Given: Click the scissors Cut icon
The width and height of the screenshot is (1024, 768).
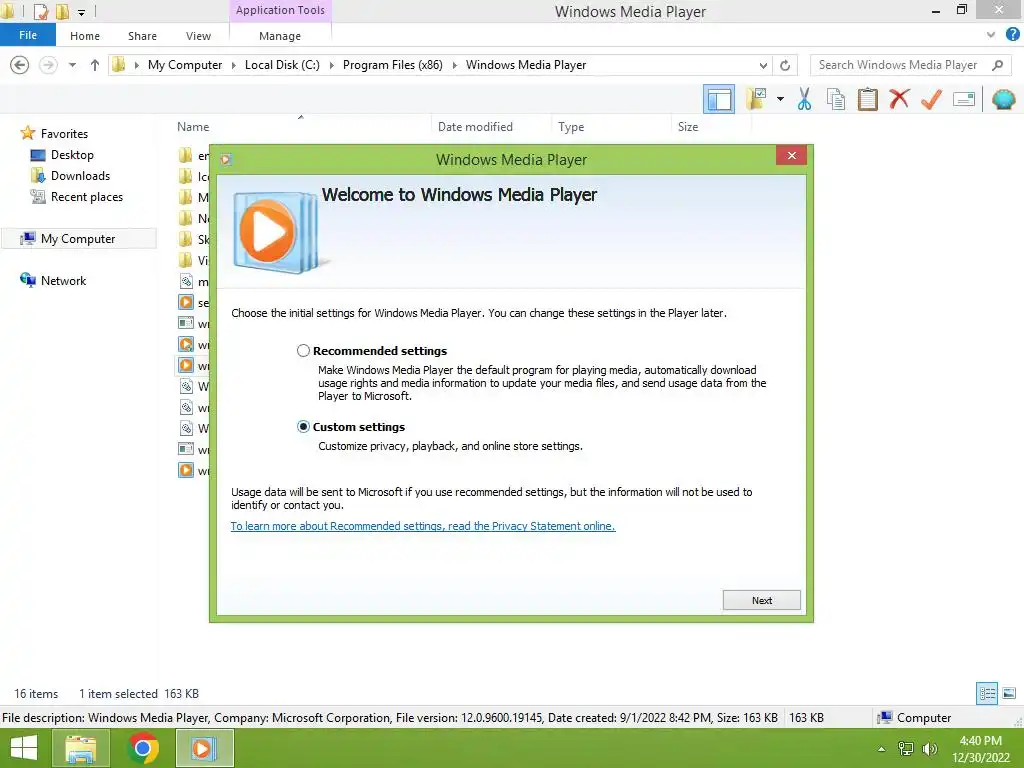Looking at the screenshot, I should point(805,99).
